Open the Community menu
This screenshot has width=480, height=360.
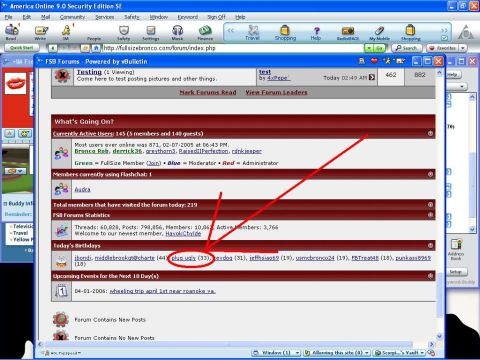point(72,17)
